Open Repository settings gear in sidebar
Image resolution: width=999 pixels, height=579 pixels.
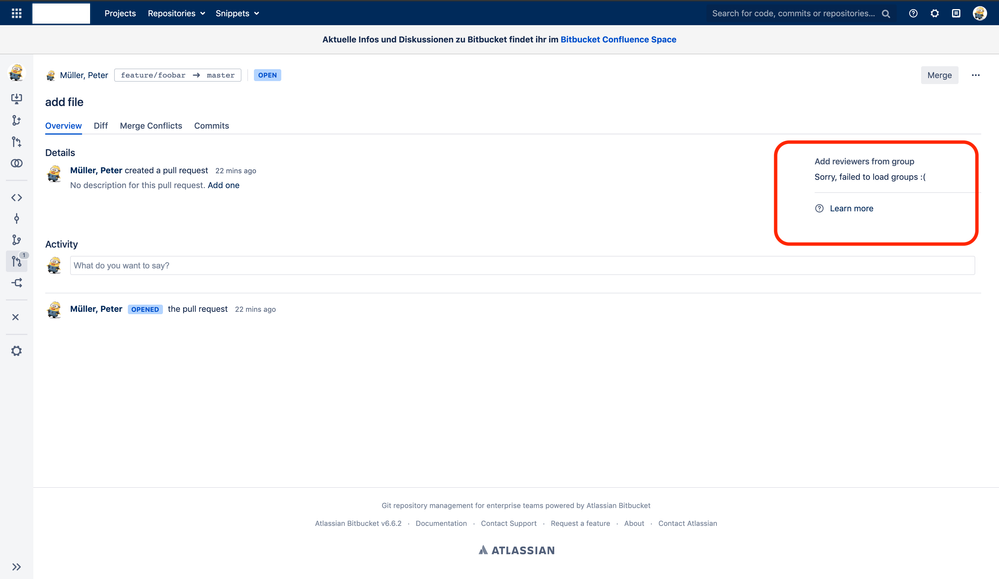(17, 351)
